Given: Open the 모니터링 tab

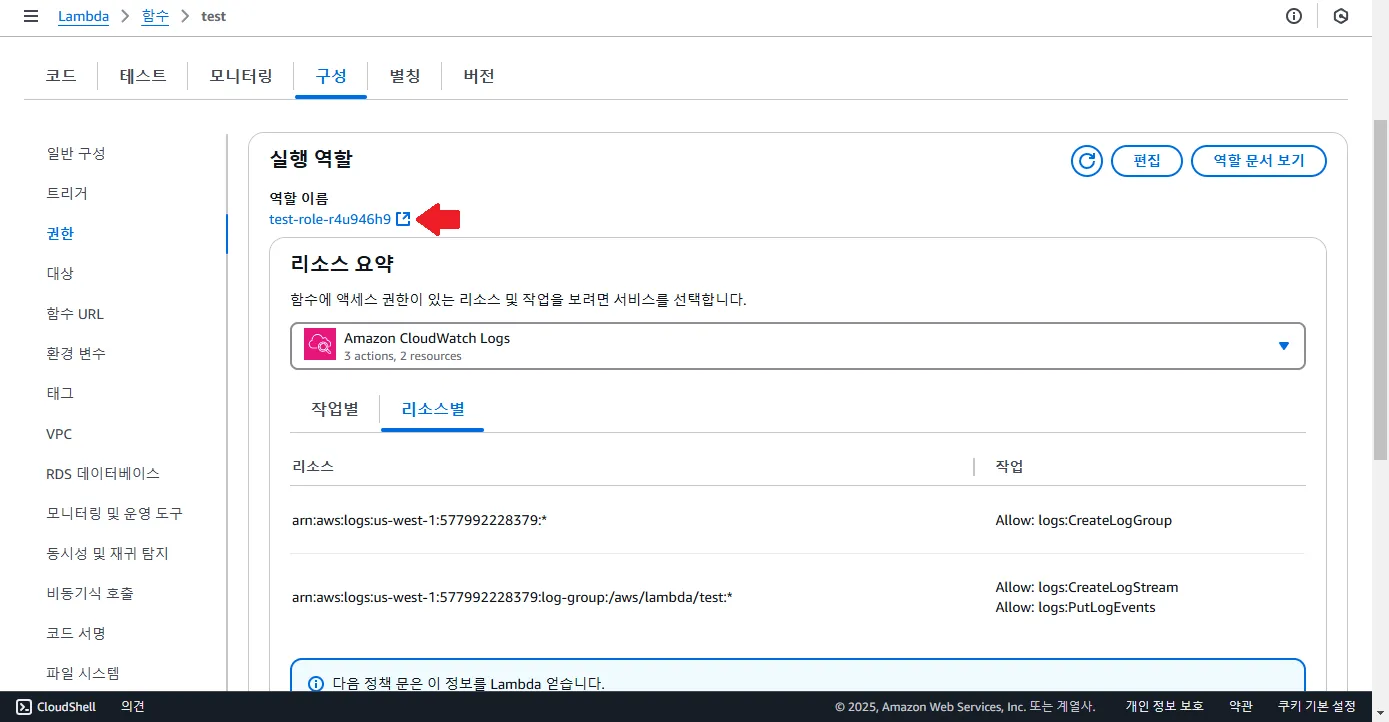Looking at the screenshot, I should coord(241,76).
